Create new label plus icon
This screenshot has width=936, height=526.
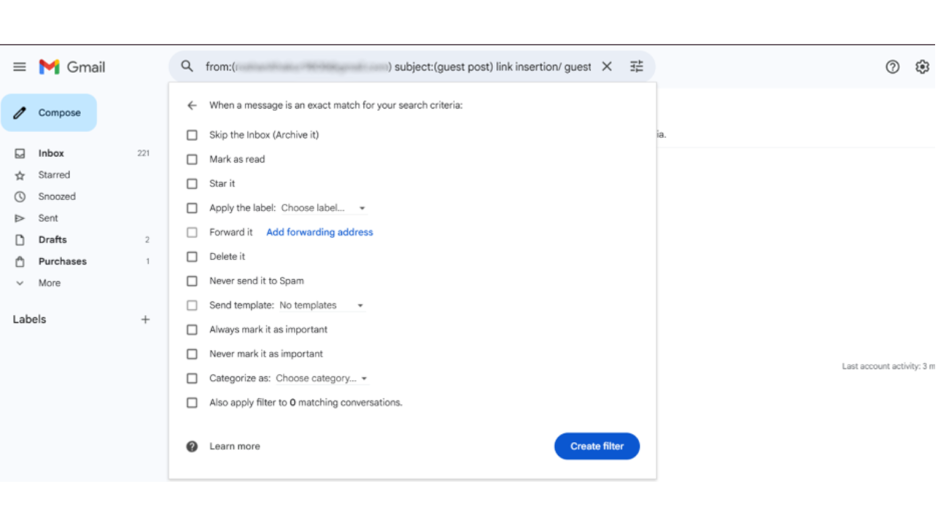(145, 319)
